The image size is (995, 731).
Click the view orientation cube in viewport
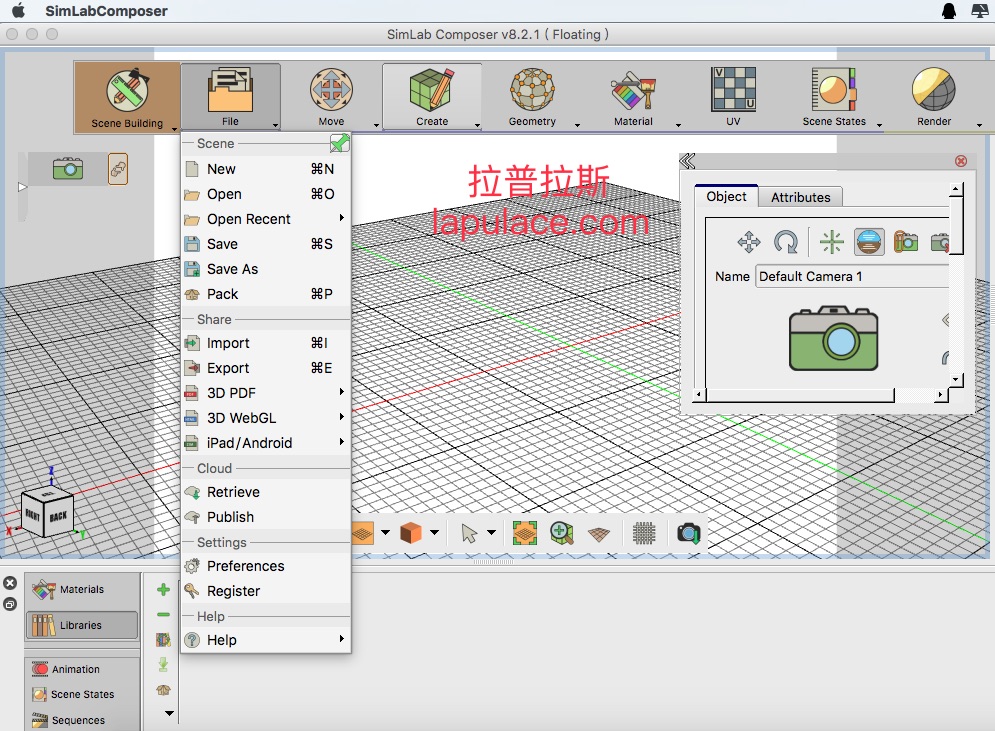[46, 513]
